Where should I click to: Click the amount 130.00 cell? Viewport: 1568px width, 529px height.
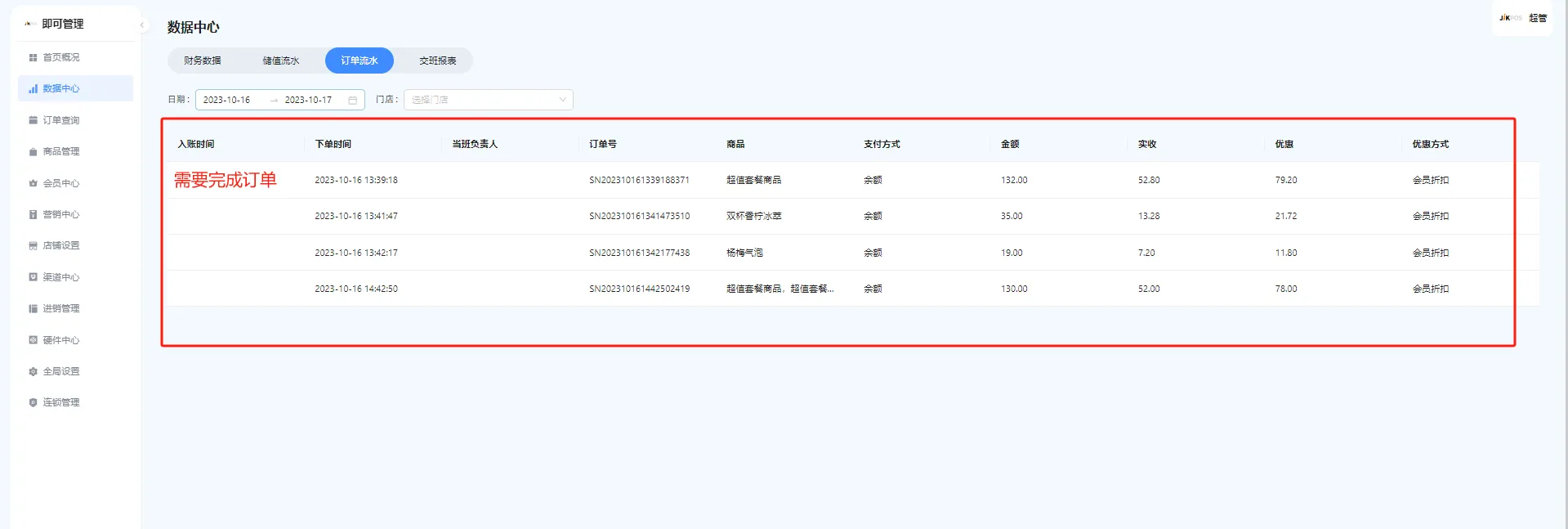pyautogui.click(x=1014, y=289)
